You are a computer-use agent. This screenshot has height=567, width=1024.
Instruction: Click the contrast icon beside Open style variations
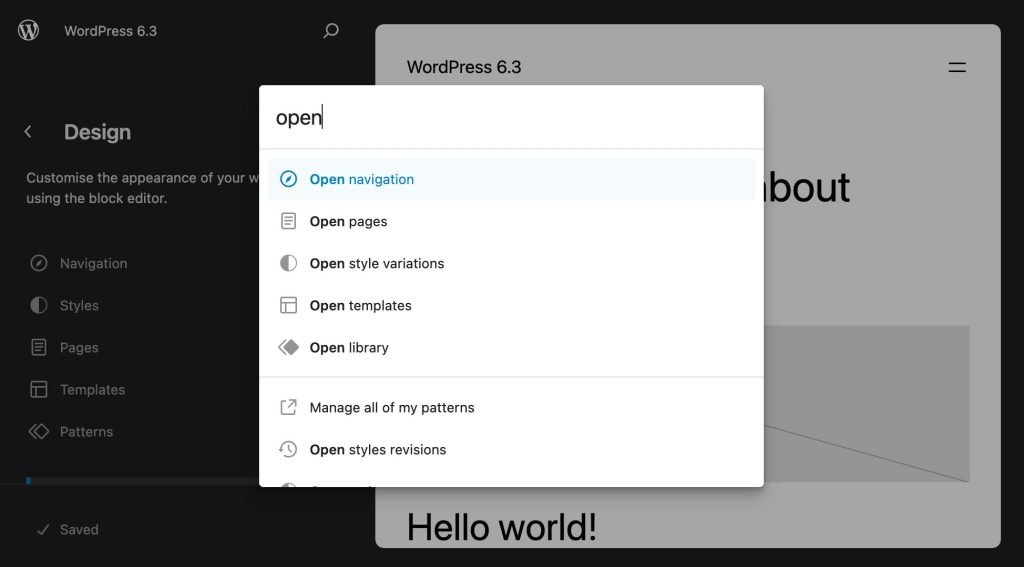point(288,263)
